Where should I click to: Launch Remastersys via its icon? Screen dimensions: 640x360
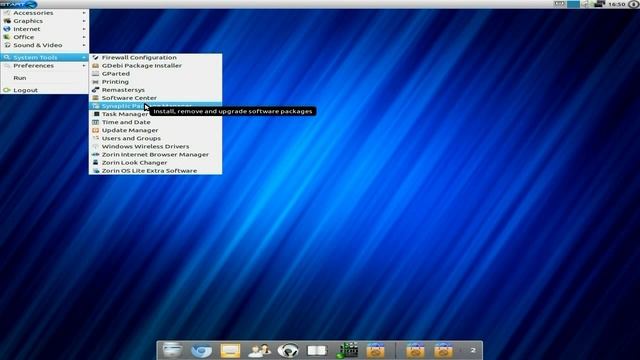coord(96,90)
